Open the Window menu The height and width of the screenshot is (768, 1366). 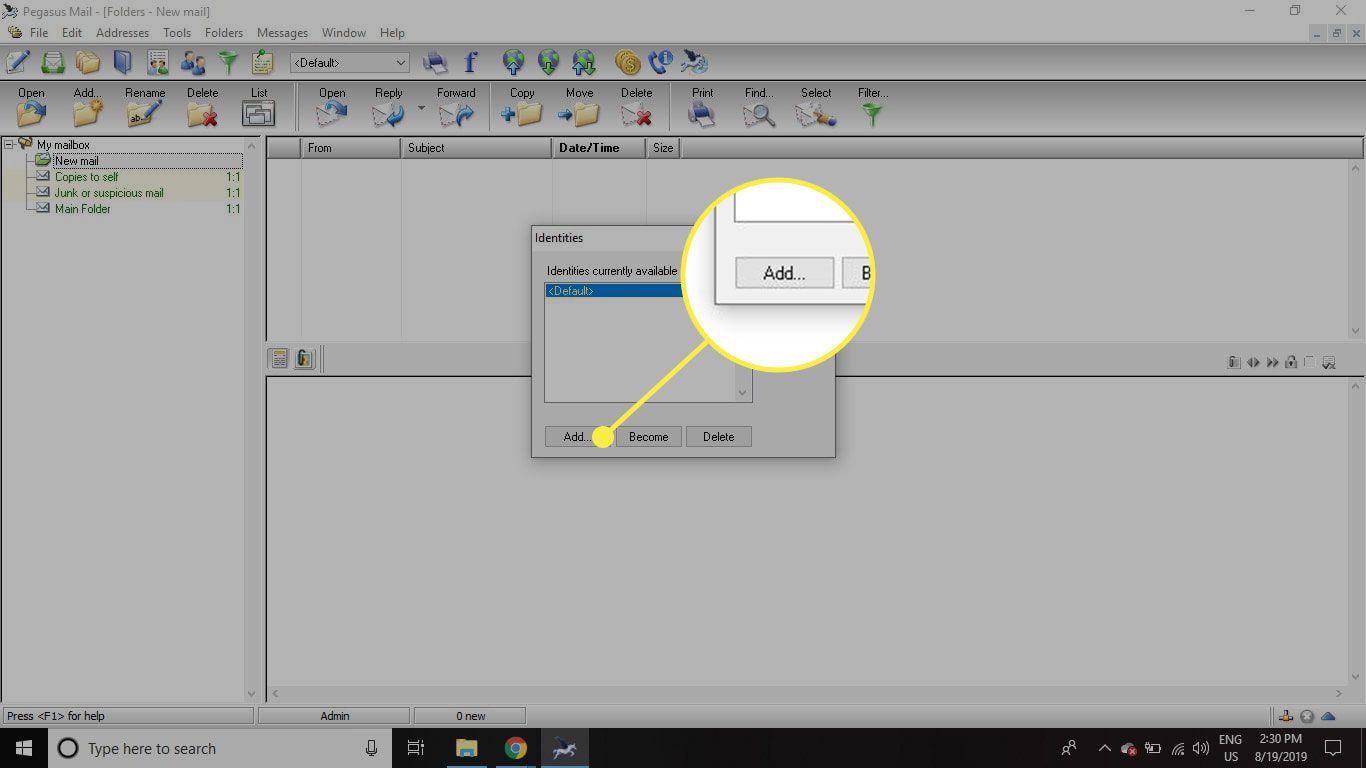click(344, 33)
